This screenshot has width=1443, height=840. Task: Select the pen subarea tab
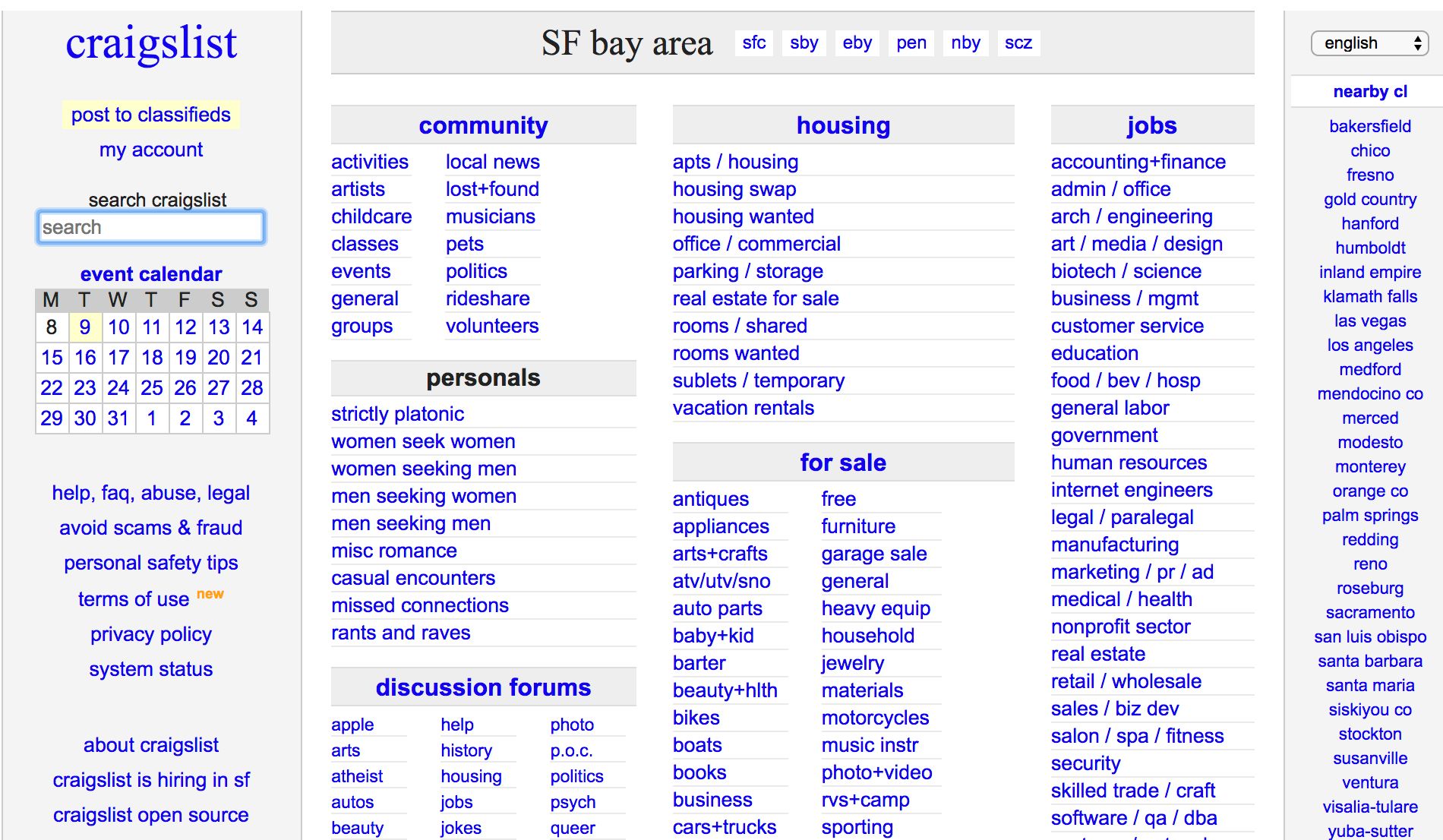(x=911, y=43)
